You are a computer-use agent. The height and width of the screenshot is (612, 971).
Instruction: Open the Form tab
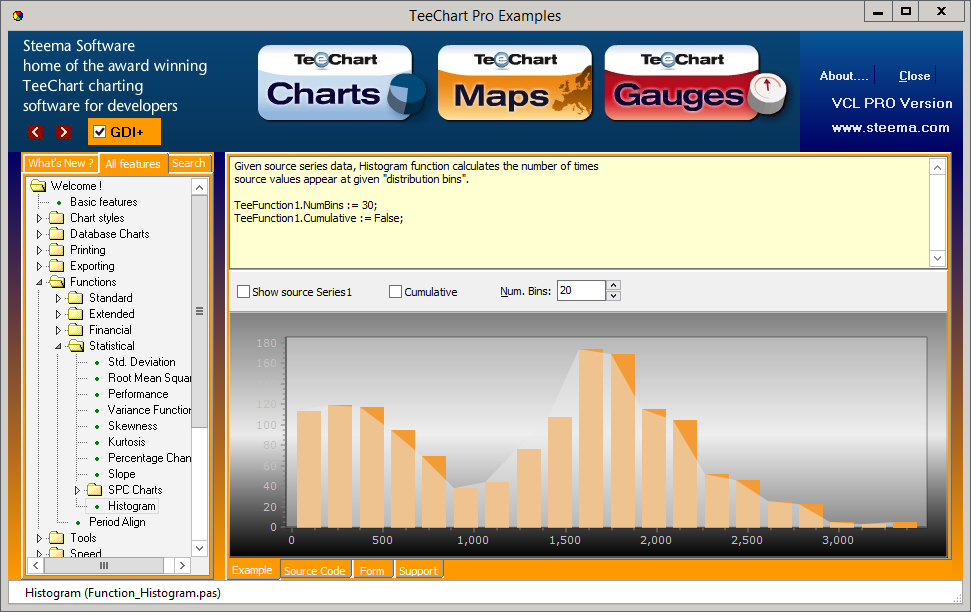[372, 570]
